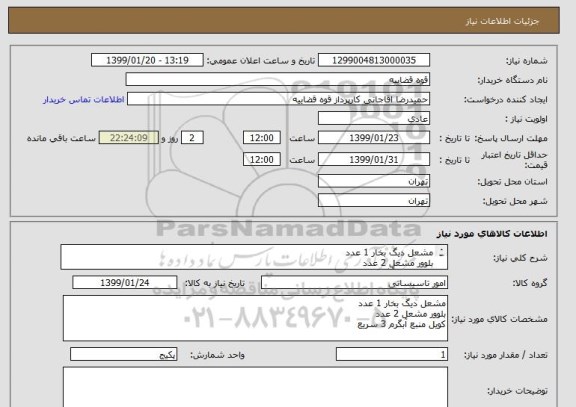Click the section heading اطلاعات کالاهای مورد نیاز
The width and height of the screenshot is (576, 407).
tap(492, 234)
